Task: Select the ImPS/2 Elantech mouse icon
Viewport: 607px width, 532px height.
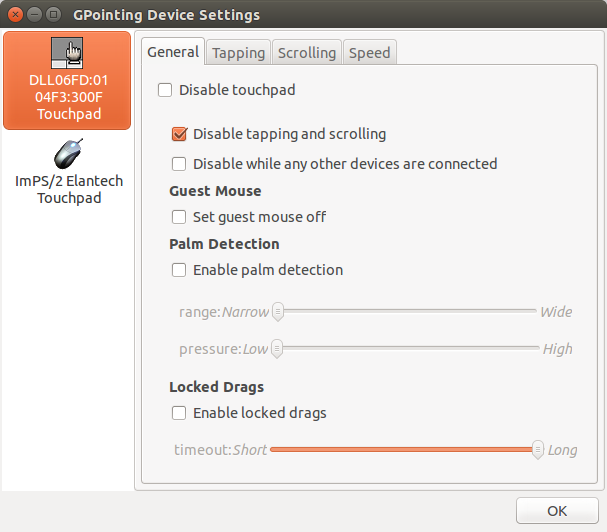Action: tap(69, 154)
